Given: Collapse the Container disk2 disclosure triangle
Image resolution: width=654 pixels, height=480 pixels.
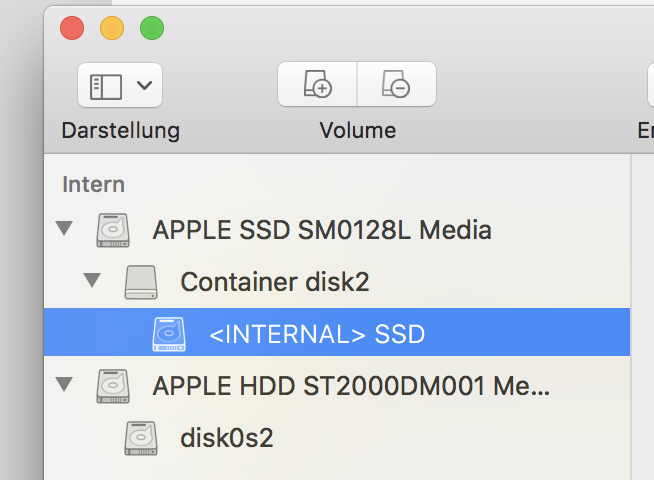Looking at the screenshot, I should click(x=93, y=282).
